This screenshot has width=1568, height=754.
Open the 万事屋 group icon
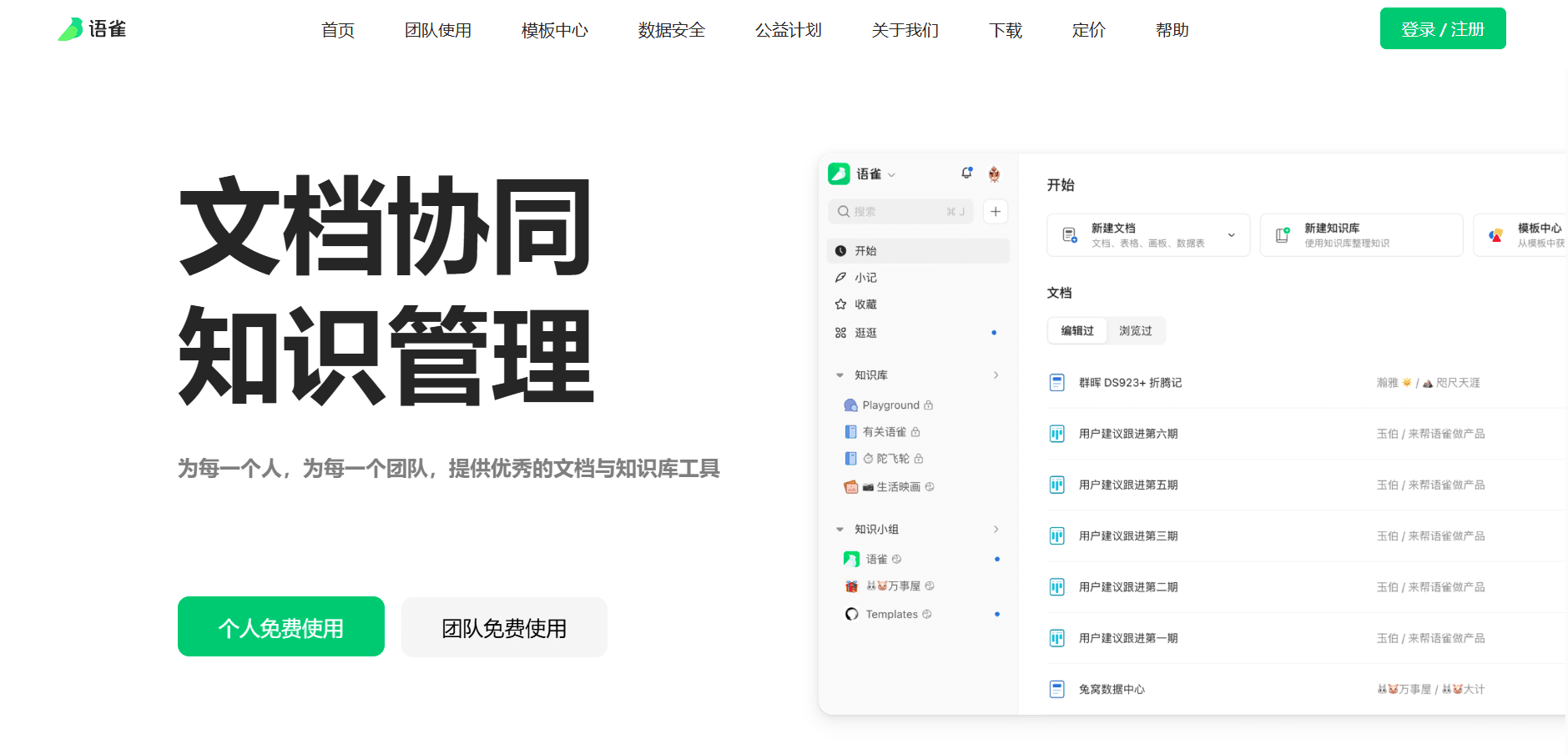[851, 586]
